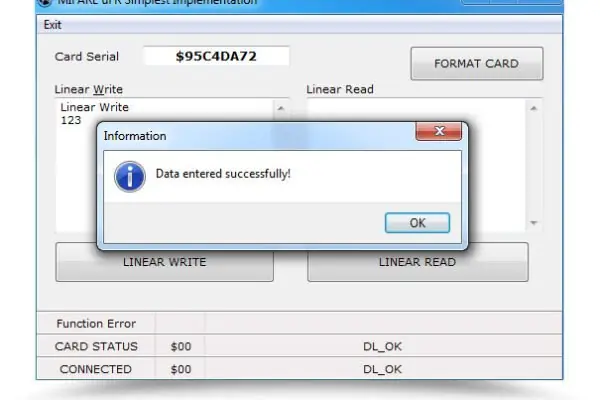Viewport: 600px width, 400px height.
Task: Click the blue information icon in the dialog
Action: 130,176
